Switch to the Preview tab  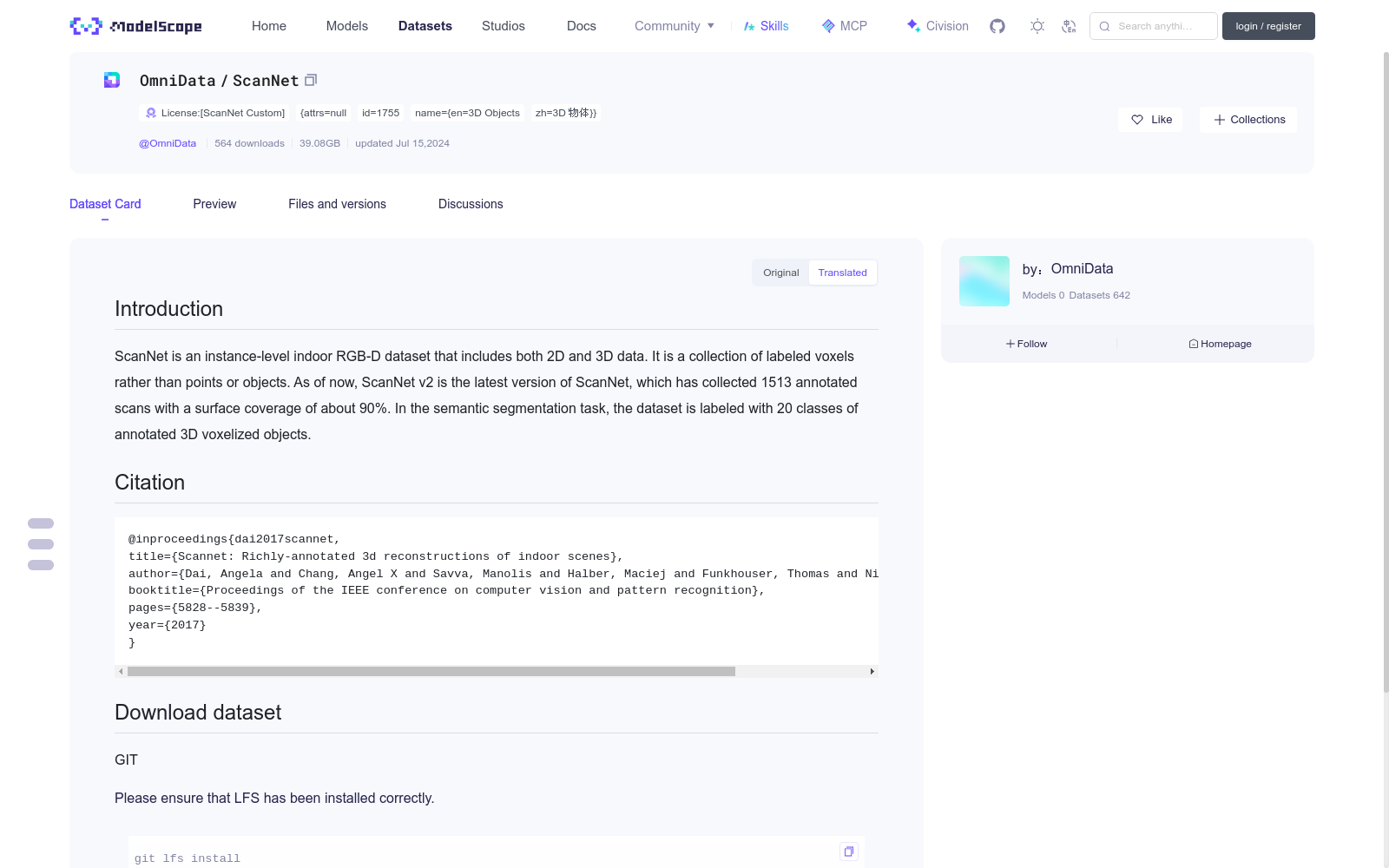214,204
